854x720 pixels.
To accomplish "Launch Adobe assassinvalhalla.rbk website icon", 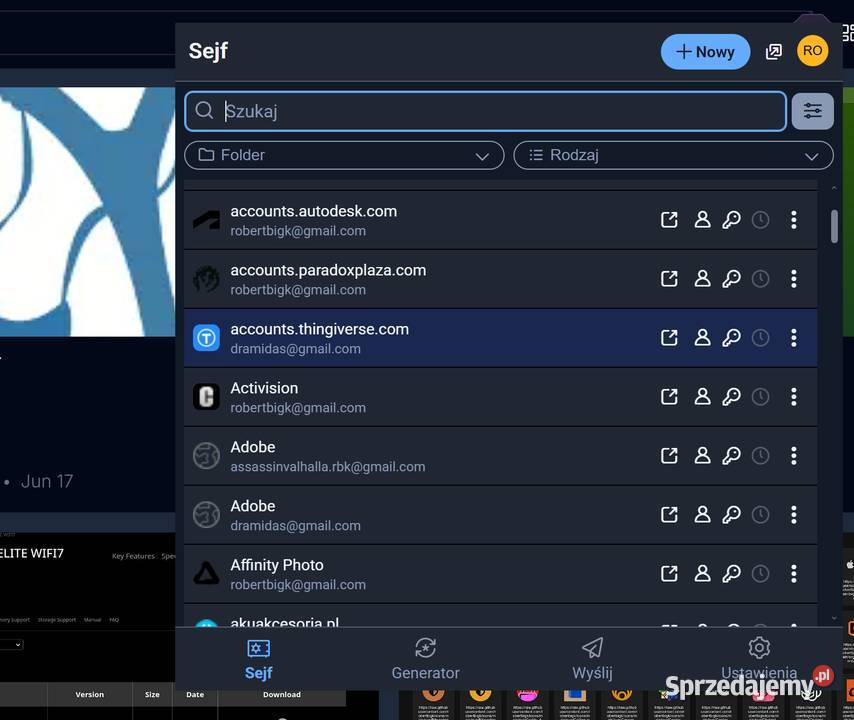I will click(x=669, y=455).
